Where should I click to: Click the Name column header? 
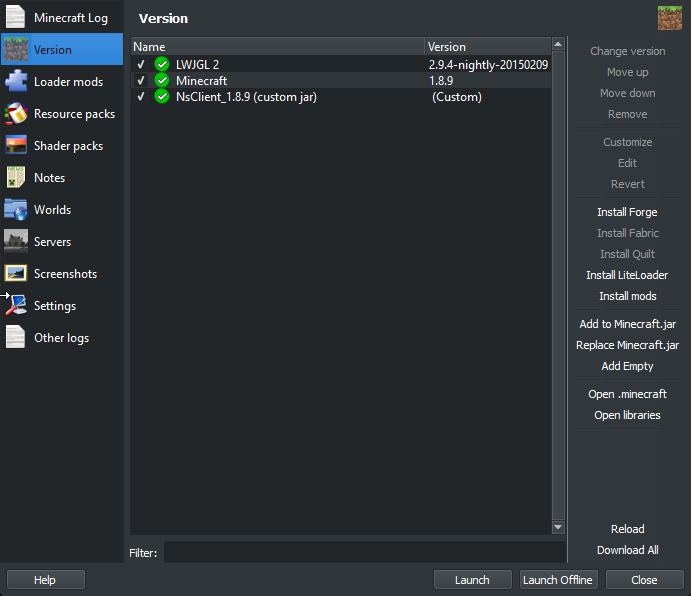[x=278, y=47]
